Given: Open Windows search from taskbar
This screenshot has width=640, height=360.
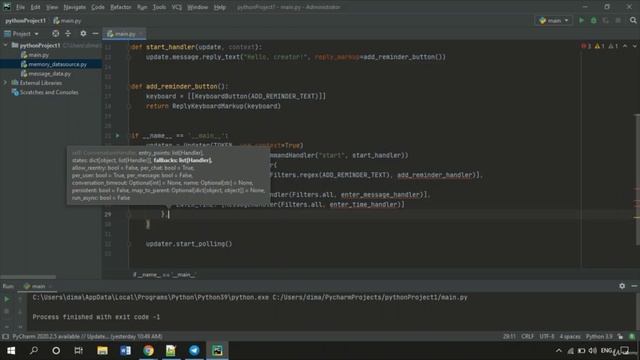Looking at the screenshot, I should [x=33, y=351].
